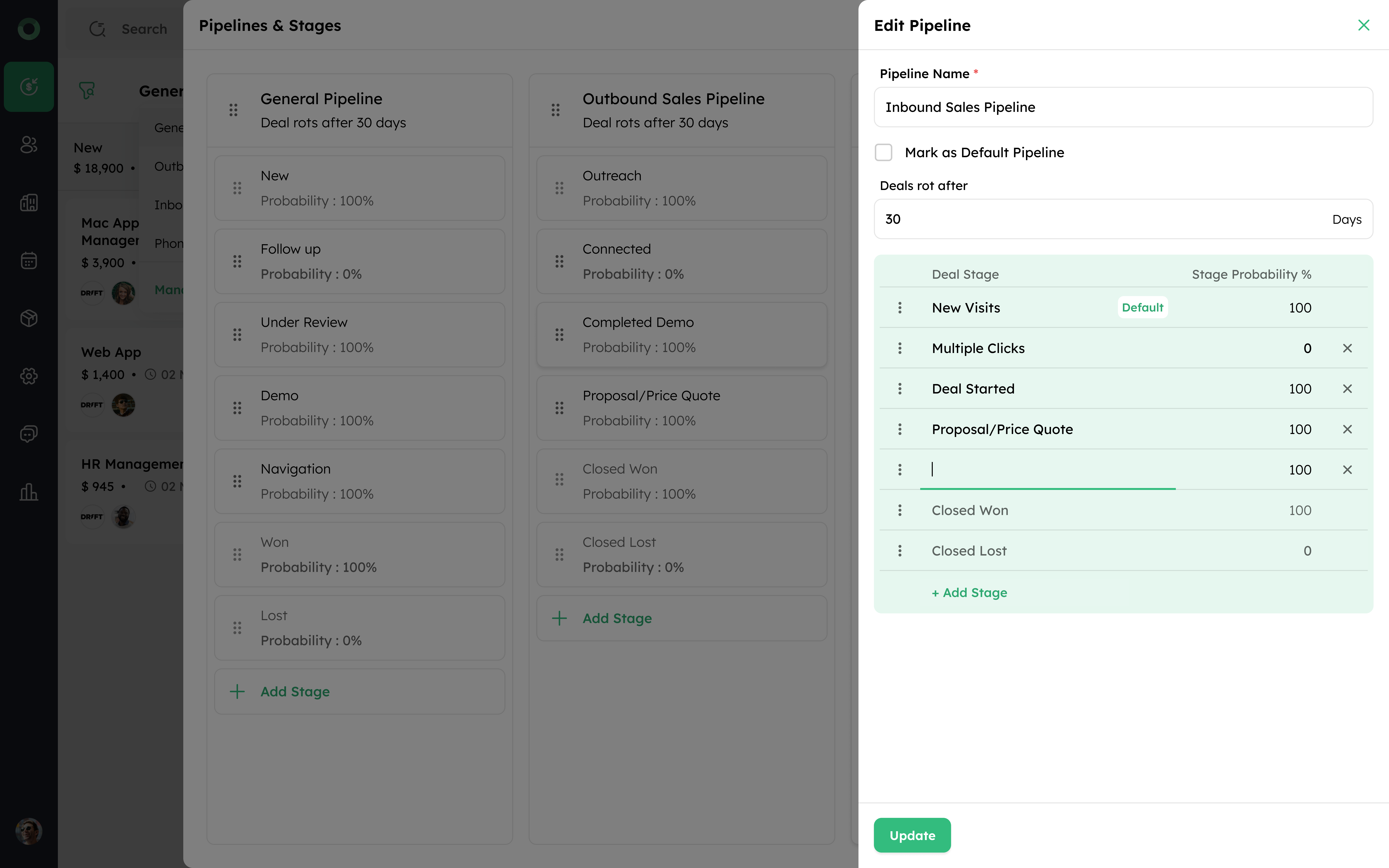The width and height of the screenshot is (1389, 868).
Task: Click + Add Stage in Edit Pipeline
Action: coord(969,593)
